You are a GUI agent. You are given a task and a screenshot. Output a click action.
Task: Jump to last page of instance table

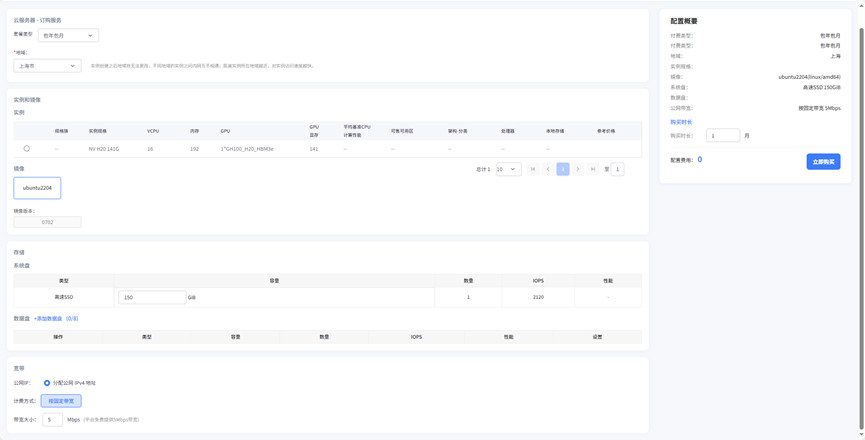tap(593, 169)
